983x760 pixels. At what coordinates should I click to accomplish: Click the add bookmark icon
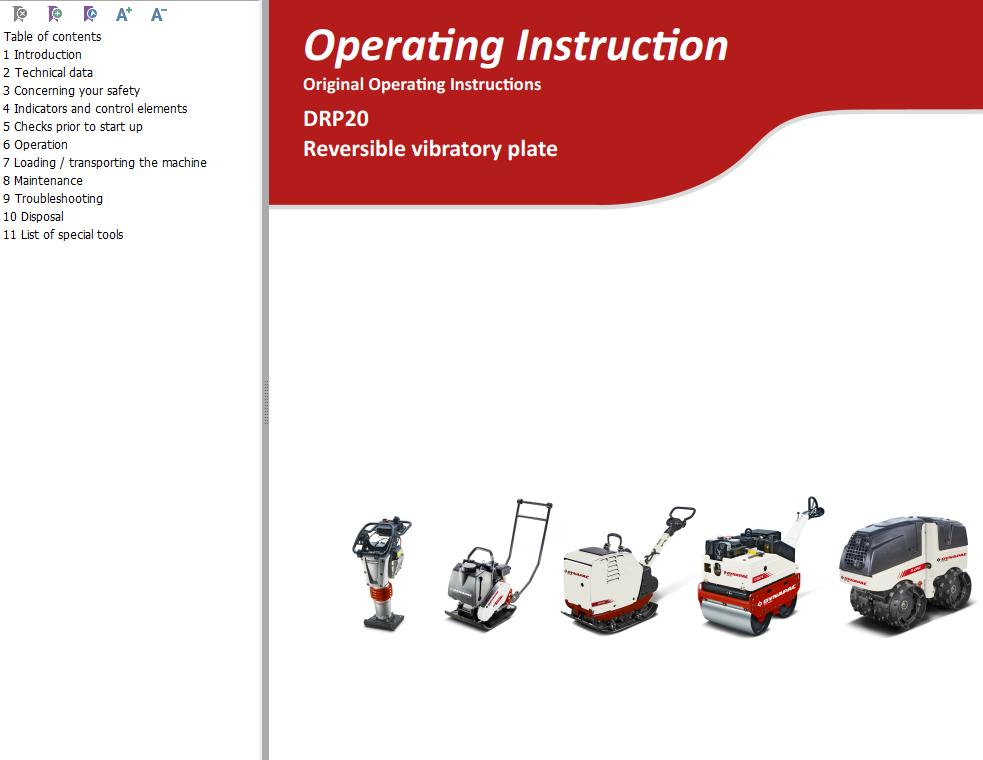pyautogui.click(x=55, y=14)
